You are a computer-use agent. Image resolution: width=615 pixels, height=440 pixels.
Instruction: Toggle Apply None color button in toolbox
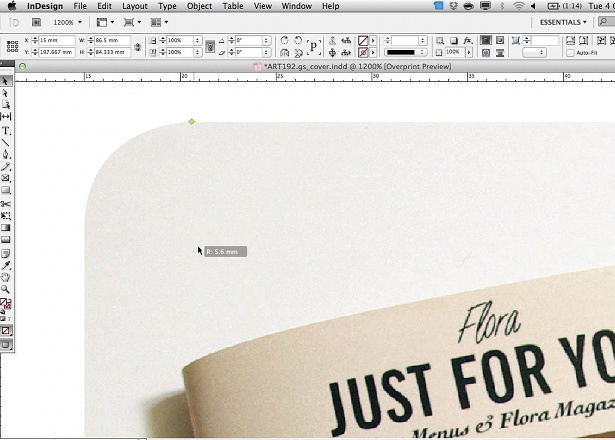pos(6,331)
